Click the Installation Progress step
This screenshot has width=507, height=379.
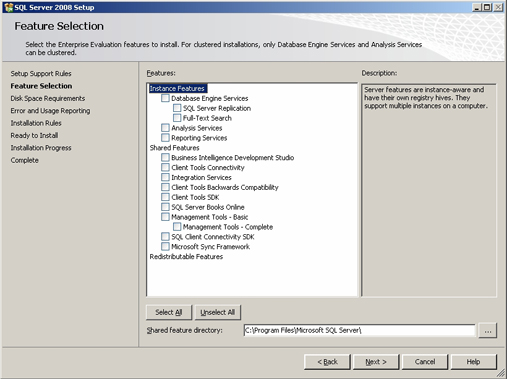click(x=41, y=148)
